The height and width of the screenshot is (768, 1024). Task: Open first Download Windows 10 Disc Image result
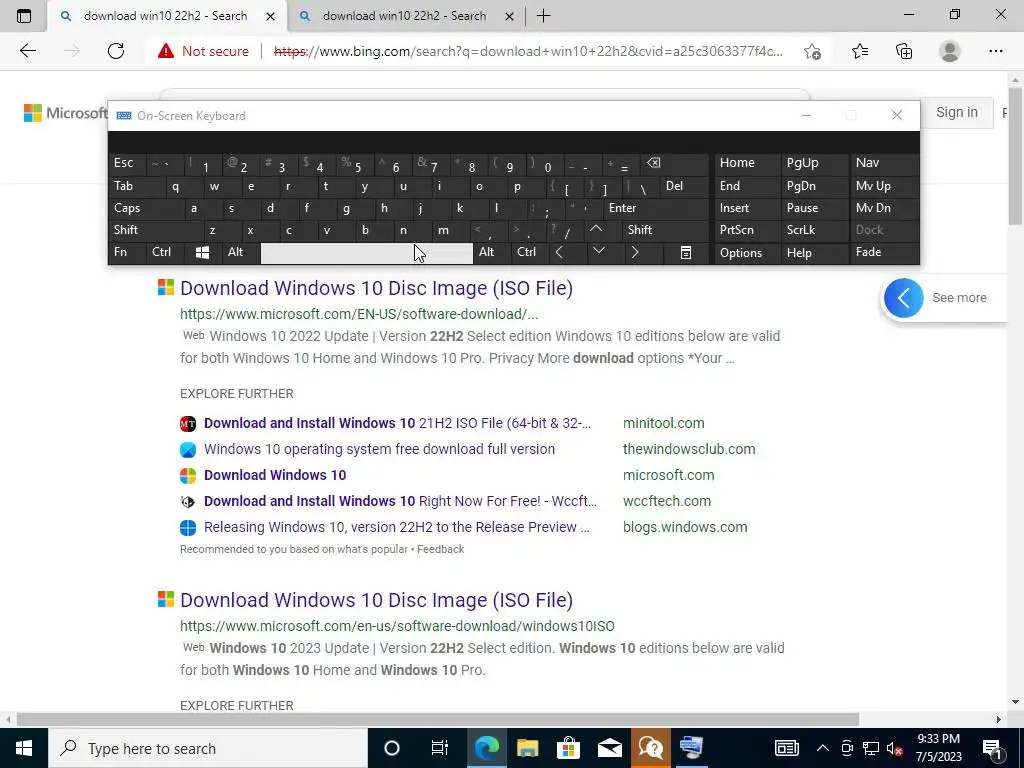[376, 288]
